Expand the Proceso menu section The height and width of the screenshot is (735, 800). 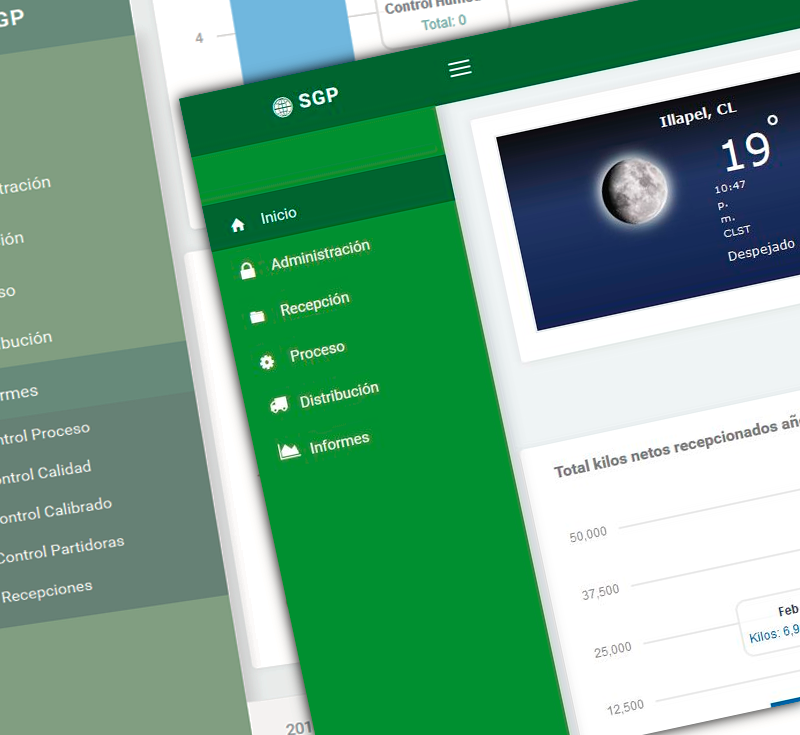317,351
